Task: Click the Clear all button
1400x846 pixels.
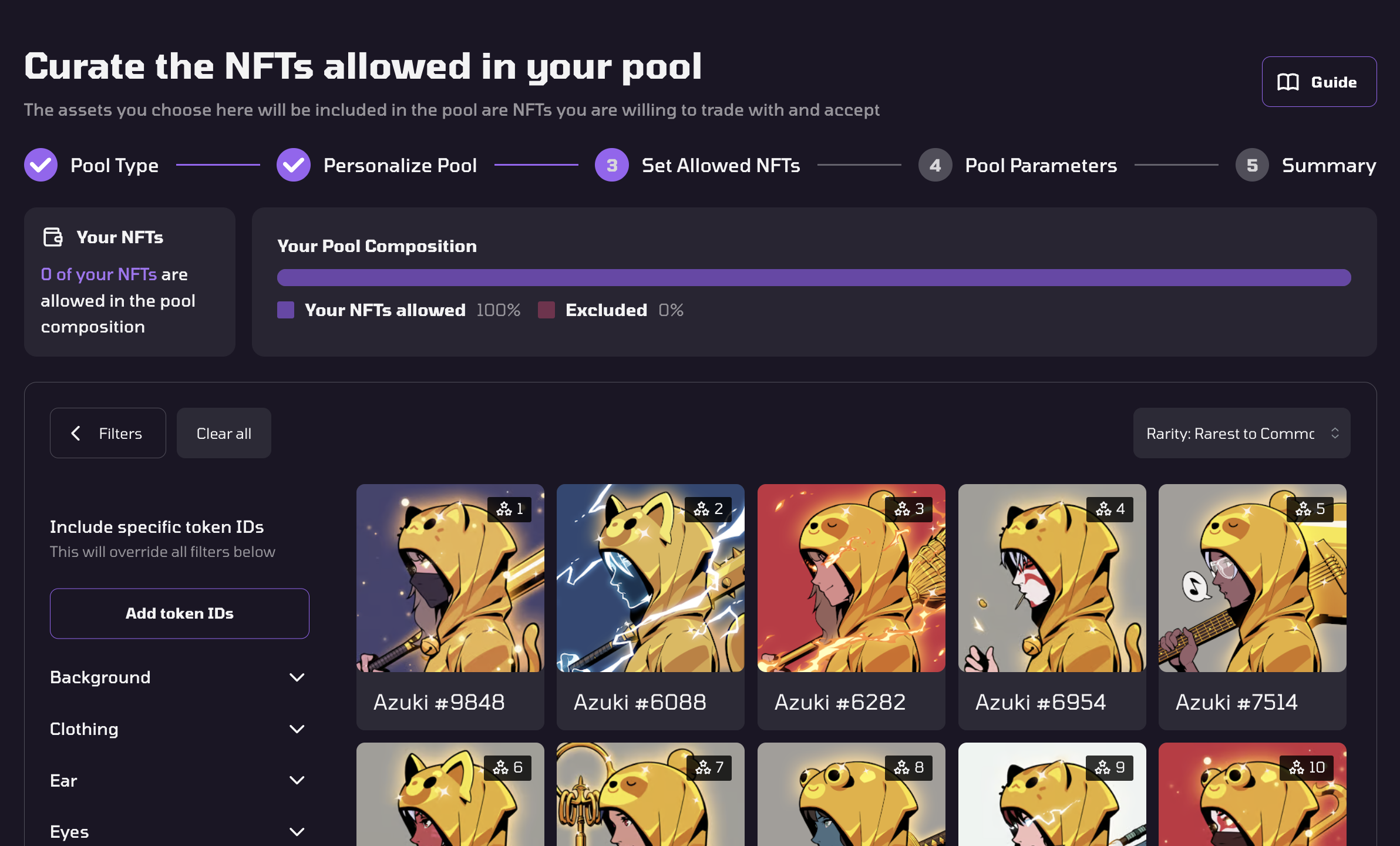Action: [x=224, y=434]
